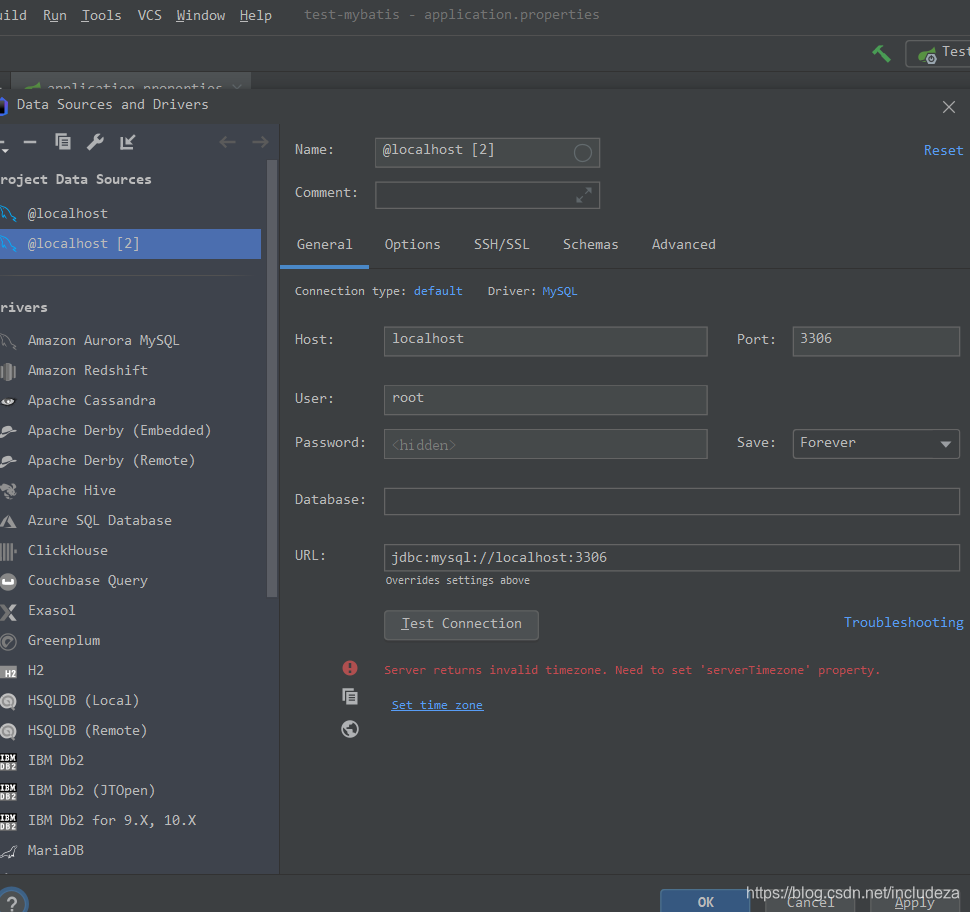
Task: Click the help question mark icon
Action: click(12, 901)
